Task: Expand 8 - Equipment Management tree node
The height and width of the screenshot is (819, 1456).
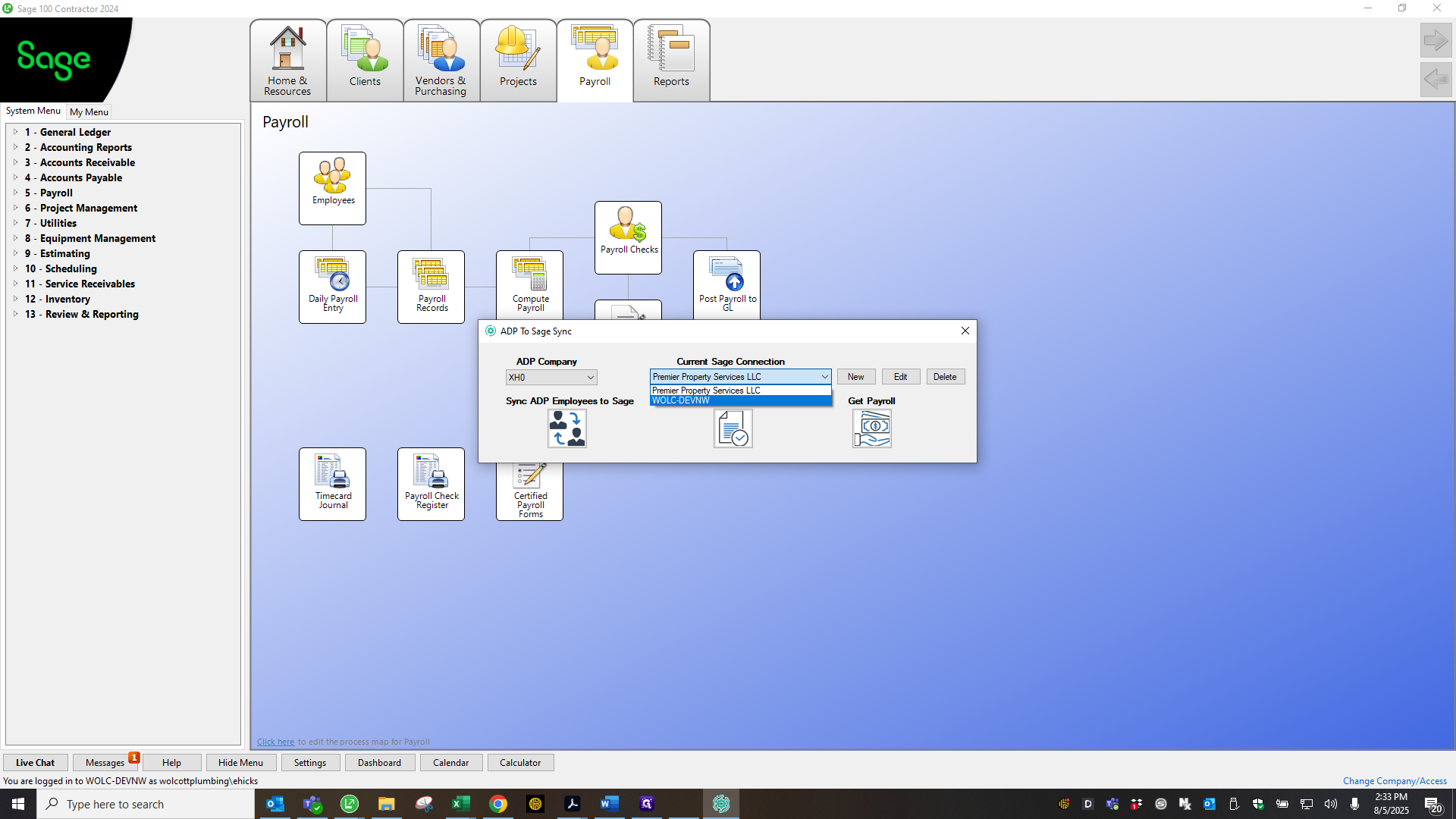Action: [15, 238]
